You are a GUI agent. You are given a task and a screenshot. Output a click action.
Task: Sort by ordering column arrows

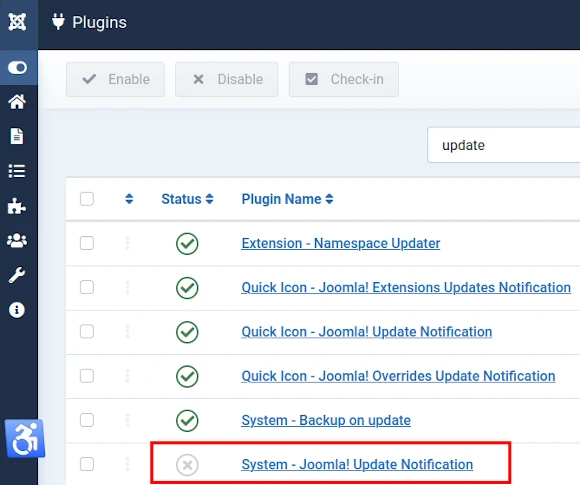(129, 199)
